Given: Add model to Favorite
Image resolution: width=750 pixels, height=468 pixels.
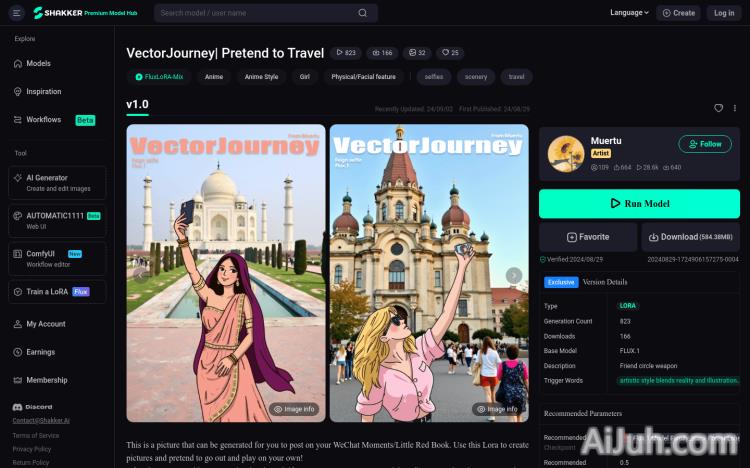Looking at the screenshot, I should tap(588, 237).
